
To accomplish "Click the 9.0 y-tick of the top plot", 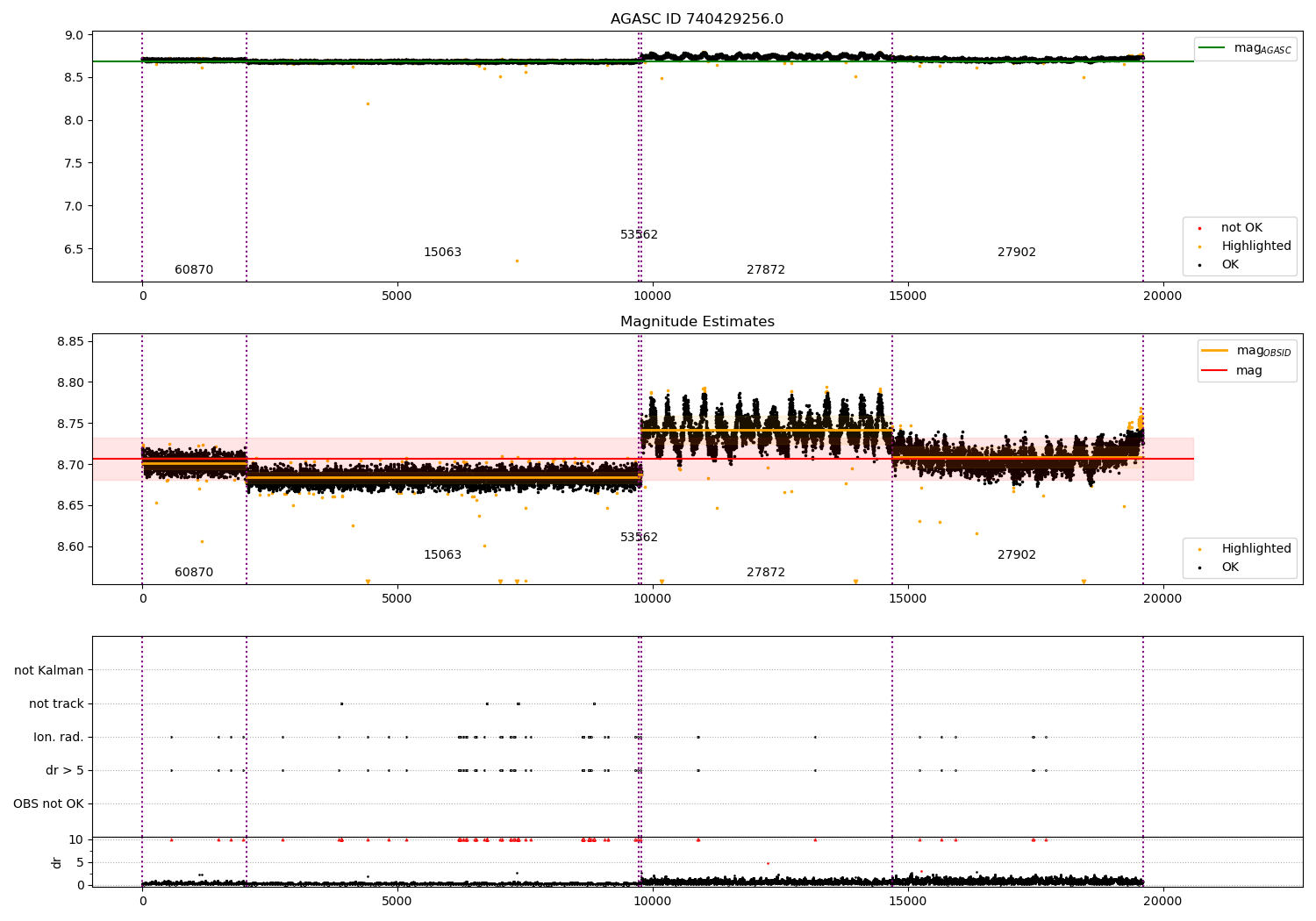I will pos(74,36).
